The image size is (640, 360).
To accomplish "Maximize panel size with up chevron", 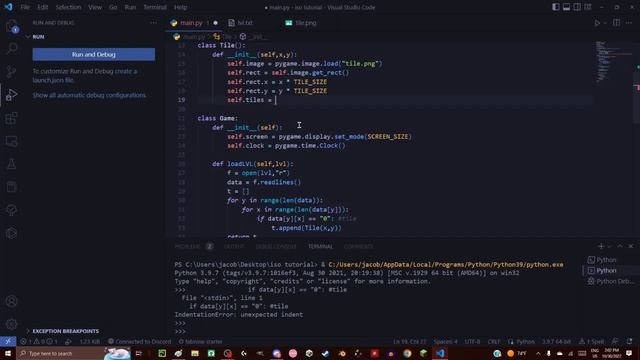I will (x=620, y=246).
